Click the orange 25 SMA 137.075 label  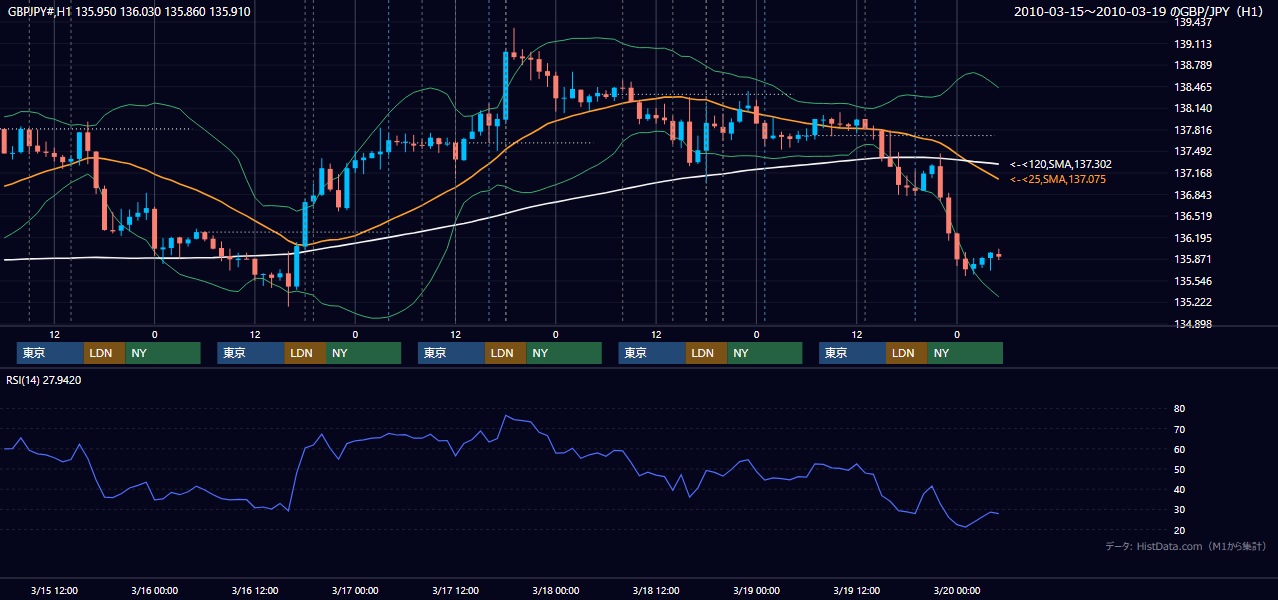pos(1058,179)
